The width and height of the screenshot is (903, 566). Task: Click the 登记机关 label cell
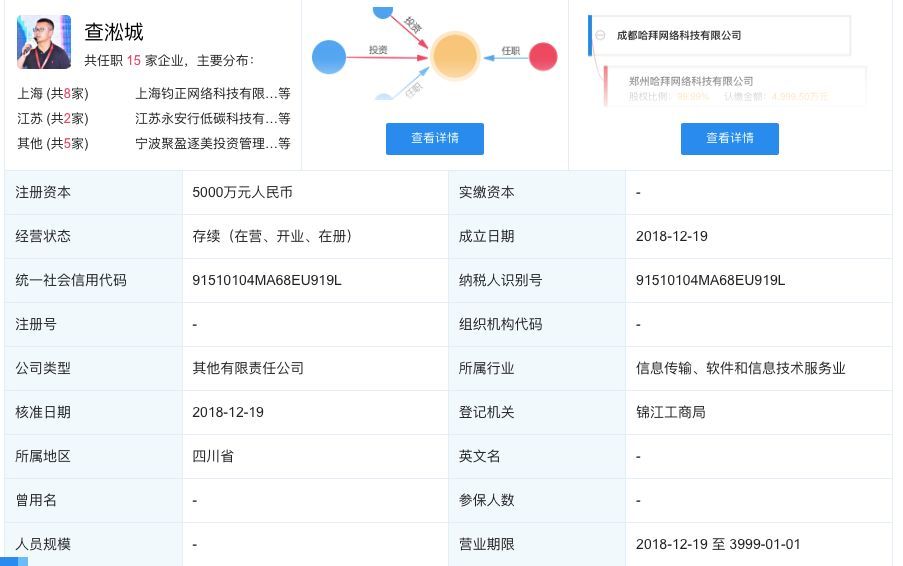click(x=537, y=412)
